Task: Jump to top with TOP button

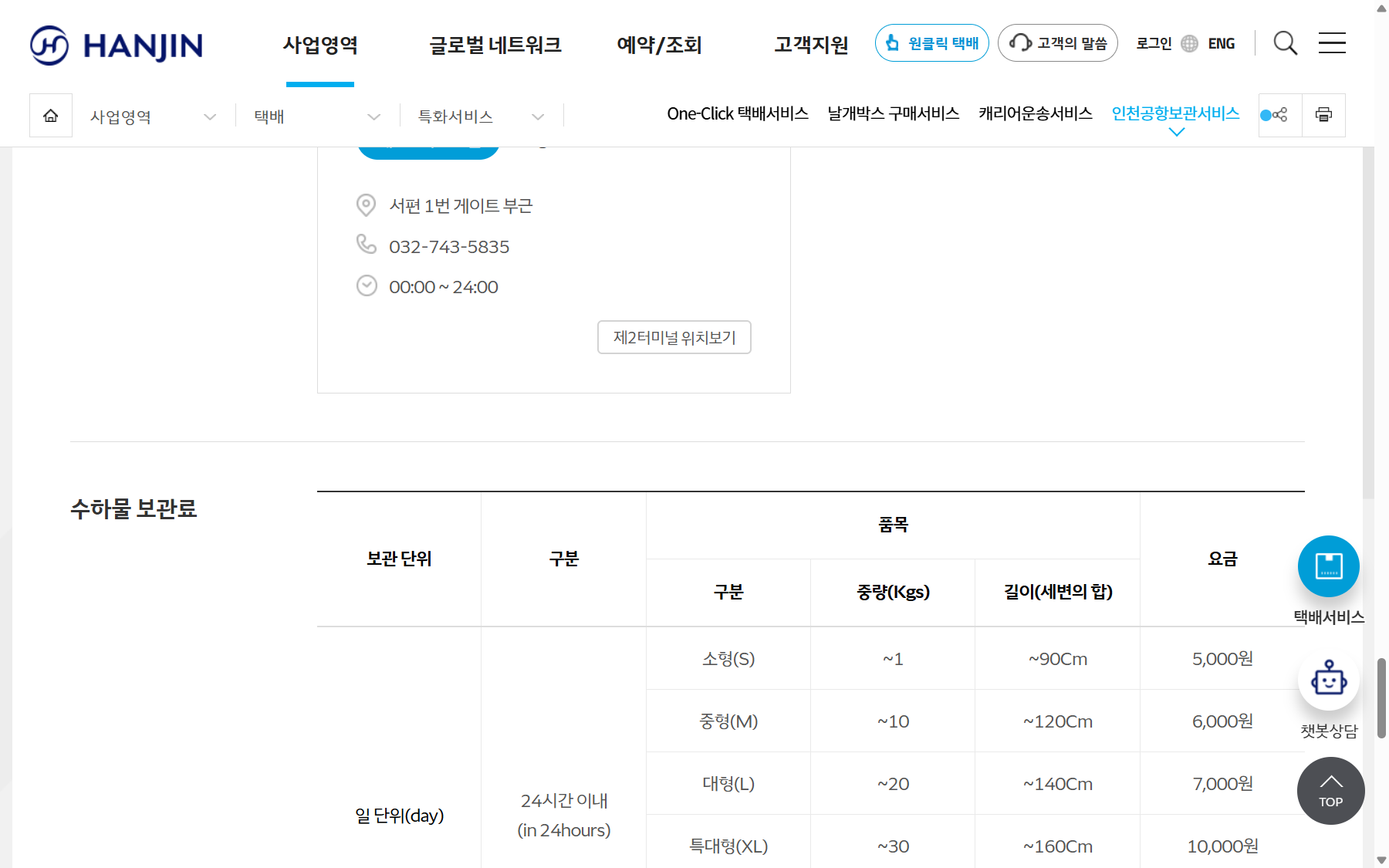Action: pos(1331,791)
